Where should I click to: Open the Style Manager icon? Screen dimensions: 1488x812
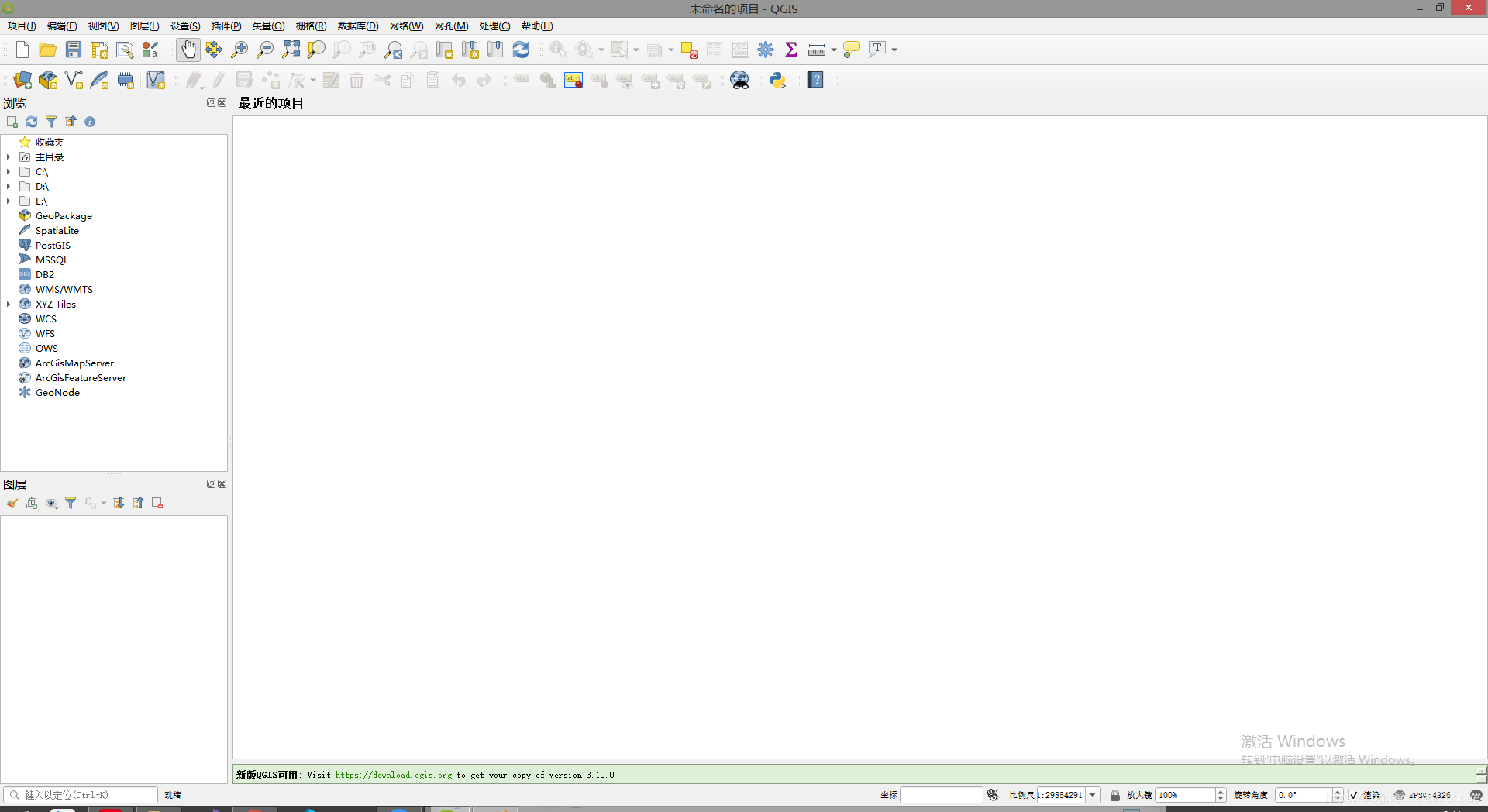click(150, 50)
